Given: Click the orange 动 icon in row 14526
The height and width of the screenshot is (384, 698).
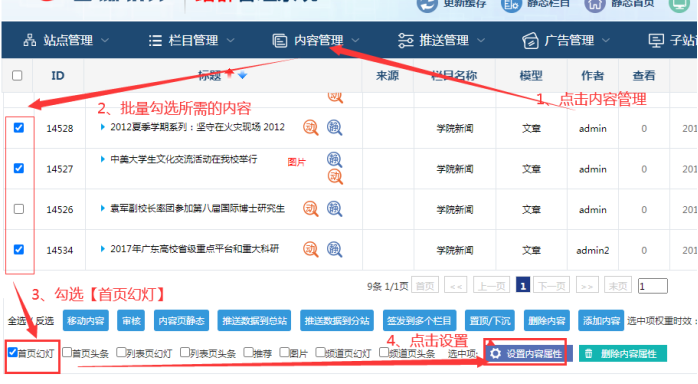Looking at the screenshot, I should (311, 209).
